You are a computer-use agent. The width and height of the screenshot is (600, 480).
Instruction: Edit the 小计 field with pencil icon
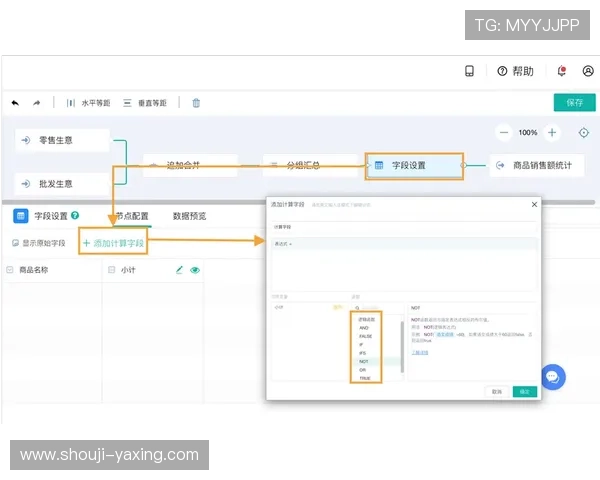pyautogui.click(x=179, y=270)
